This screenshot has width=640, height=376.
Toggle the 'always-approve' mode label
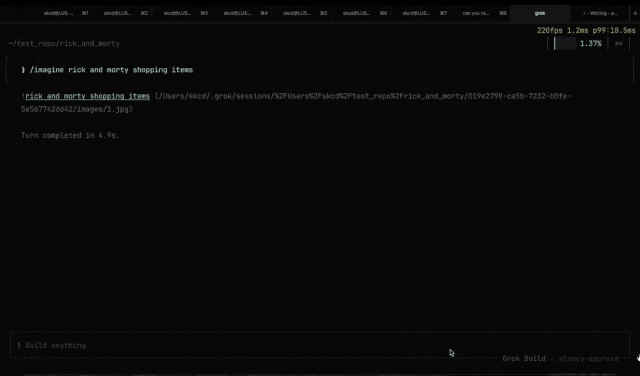589,358
